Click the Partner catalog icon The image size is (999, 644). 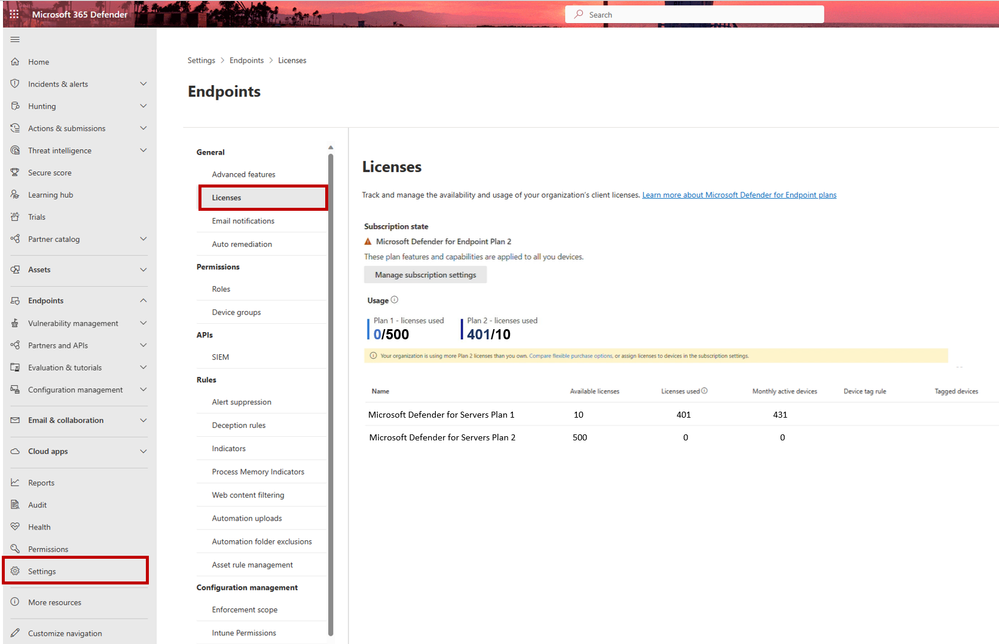[x=15, y=239]
